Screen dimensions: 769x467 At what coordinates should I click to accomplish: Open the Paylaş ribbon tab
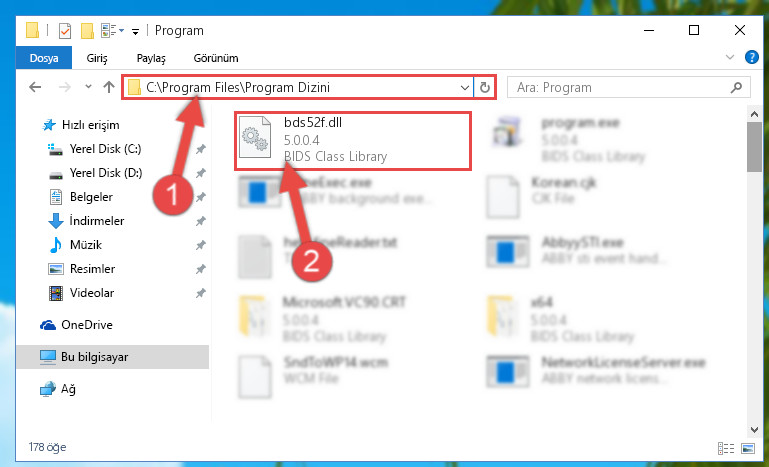pos(151,58)
